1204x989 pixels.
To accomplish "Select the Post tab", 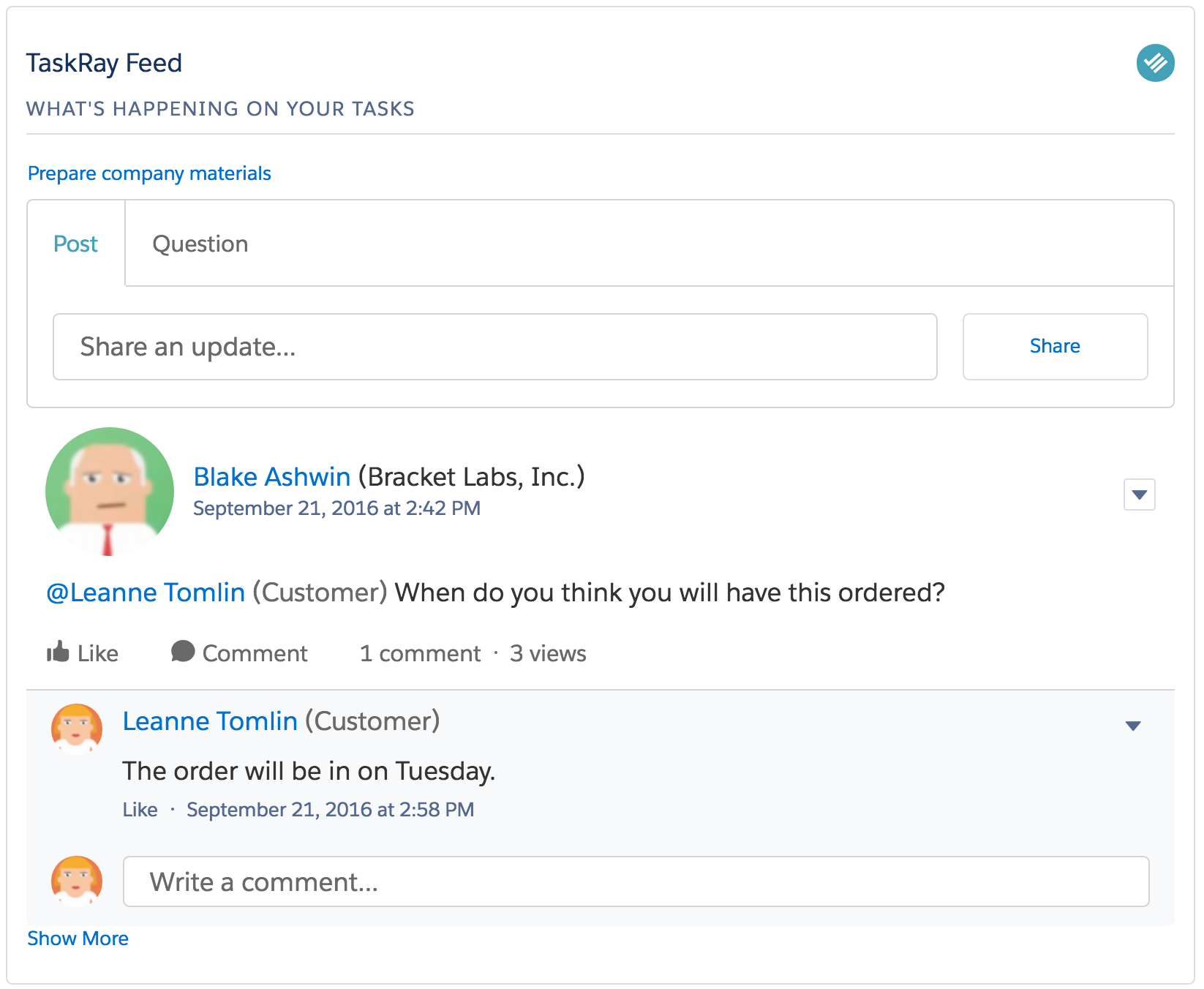I will 75,244.
